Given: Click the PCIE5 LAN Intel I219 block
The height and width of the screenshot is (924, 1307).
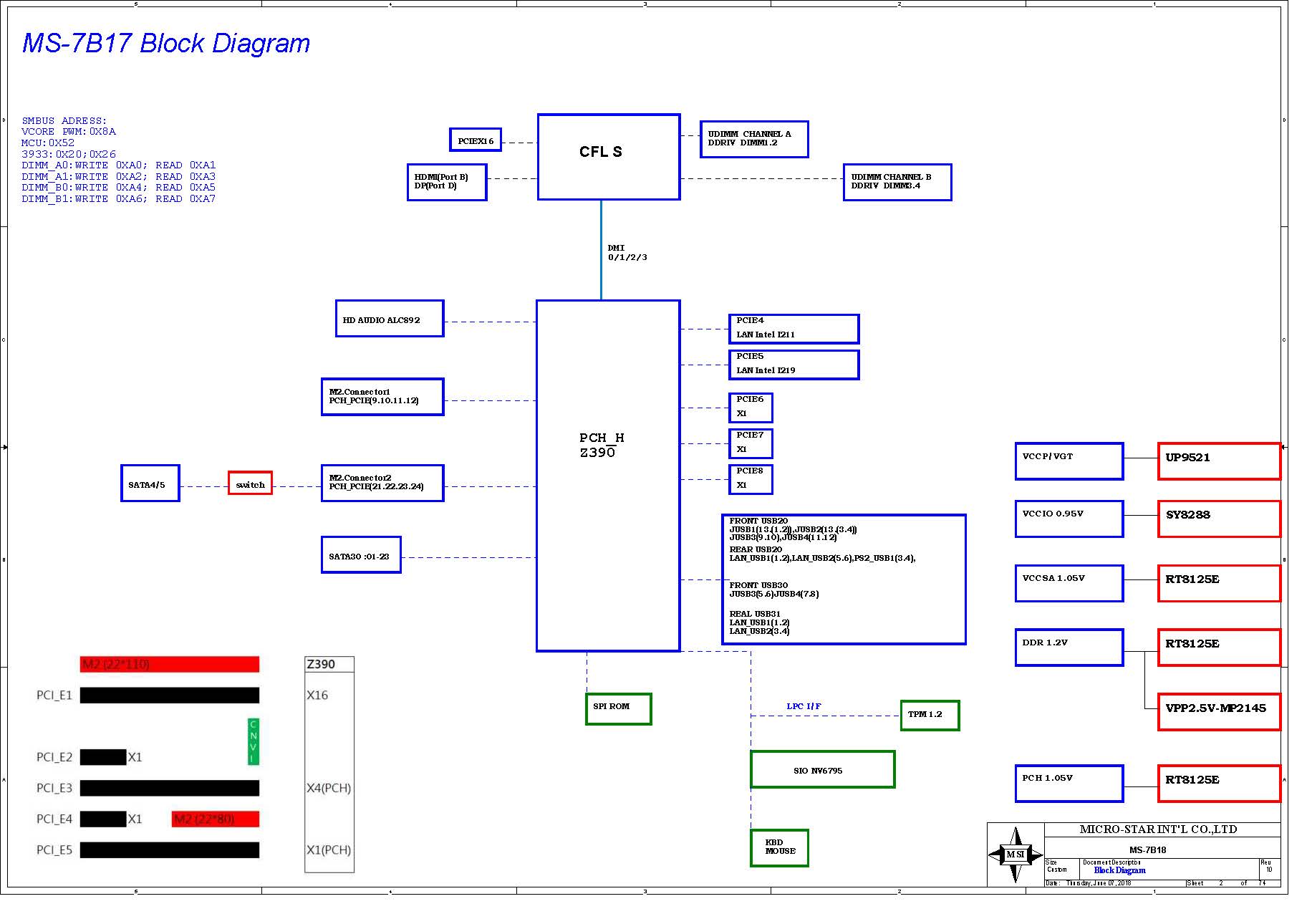Looking at the screenshot, I should pos(794,365).
